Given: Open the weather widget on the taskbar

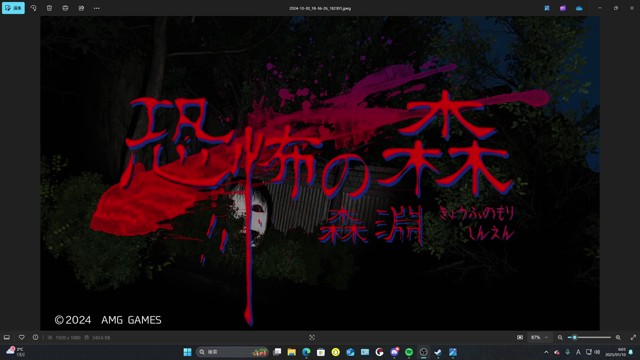Looking at the screenshot, I should [15, 351].
